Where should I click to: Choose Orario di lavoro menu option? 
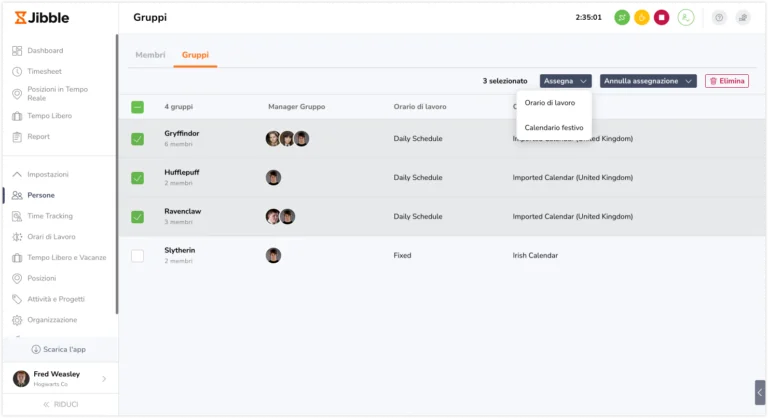pyautogui.click(x=550, y=103)
